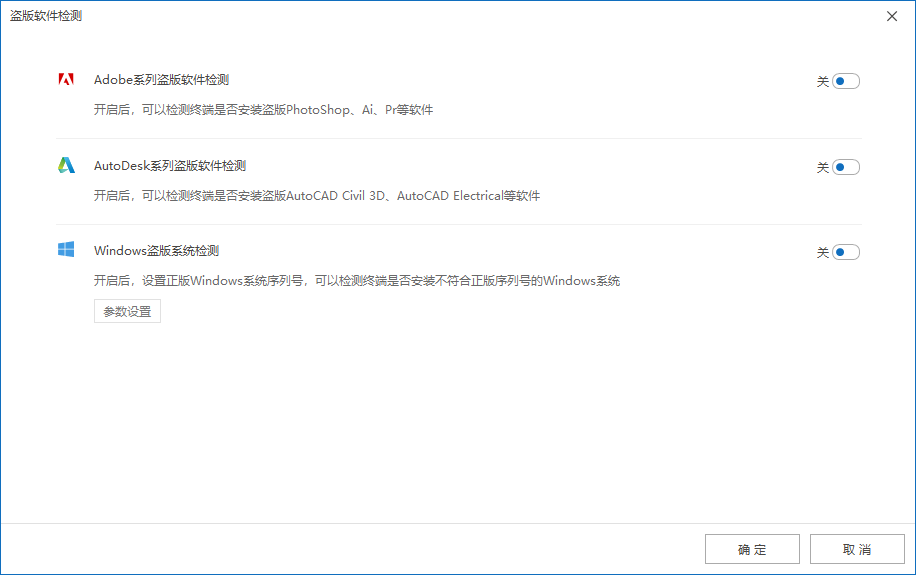Screen dimensions: 916x575
Task: Turn on AutoDesk pirated software detection switch
Action: pos(845,167)
